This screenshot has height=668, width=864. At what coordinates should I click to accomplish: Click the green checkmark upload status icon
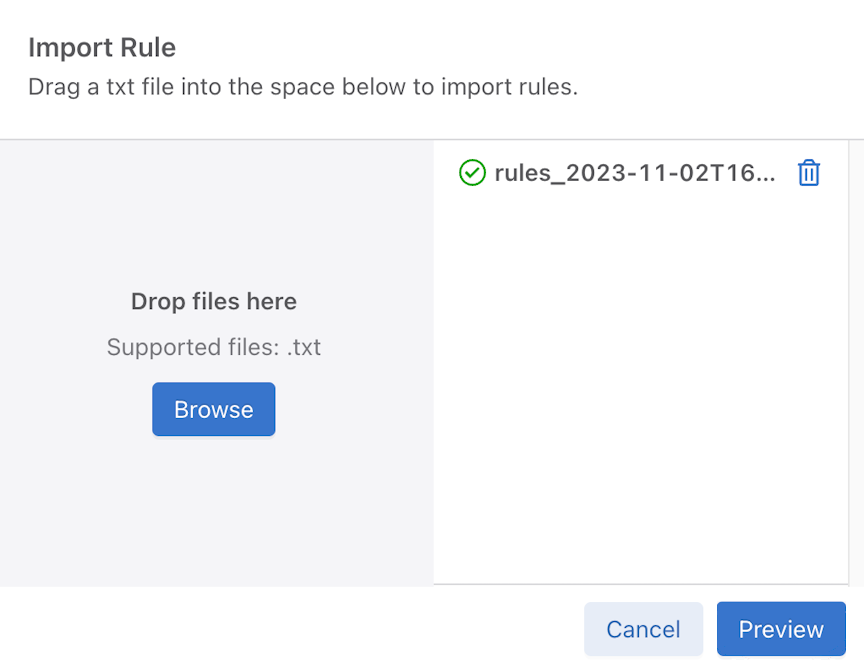(x=472, y=173)
